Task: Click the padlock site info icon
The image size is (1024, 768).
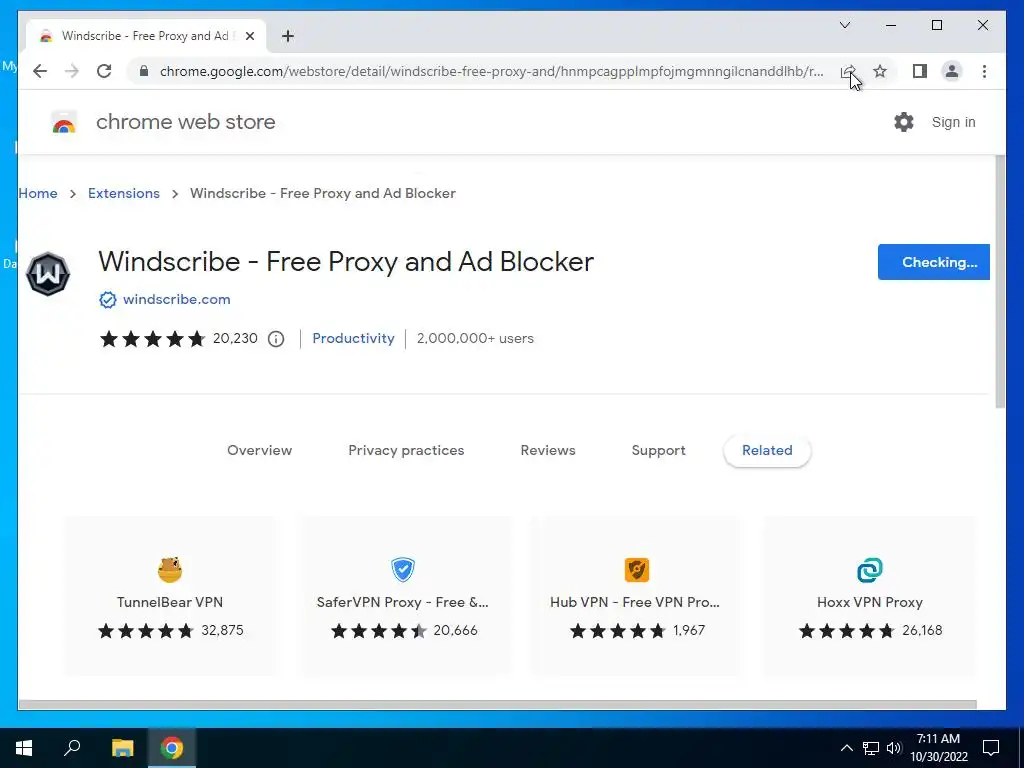Action: click(x=144, y=71)
